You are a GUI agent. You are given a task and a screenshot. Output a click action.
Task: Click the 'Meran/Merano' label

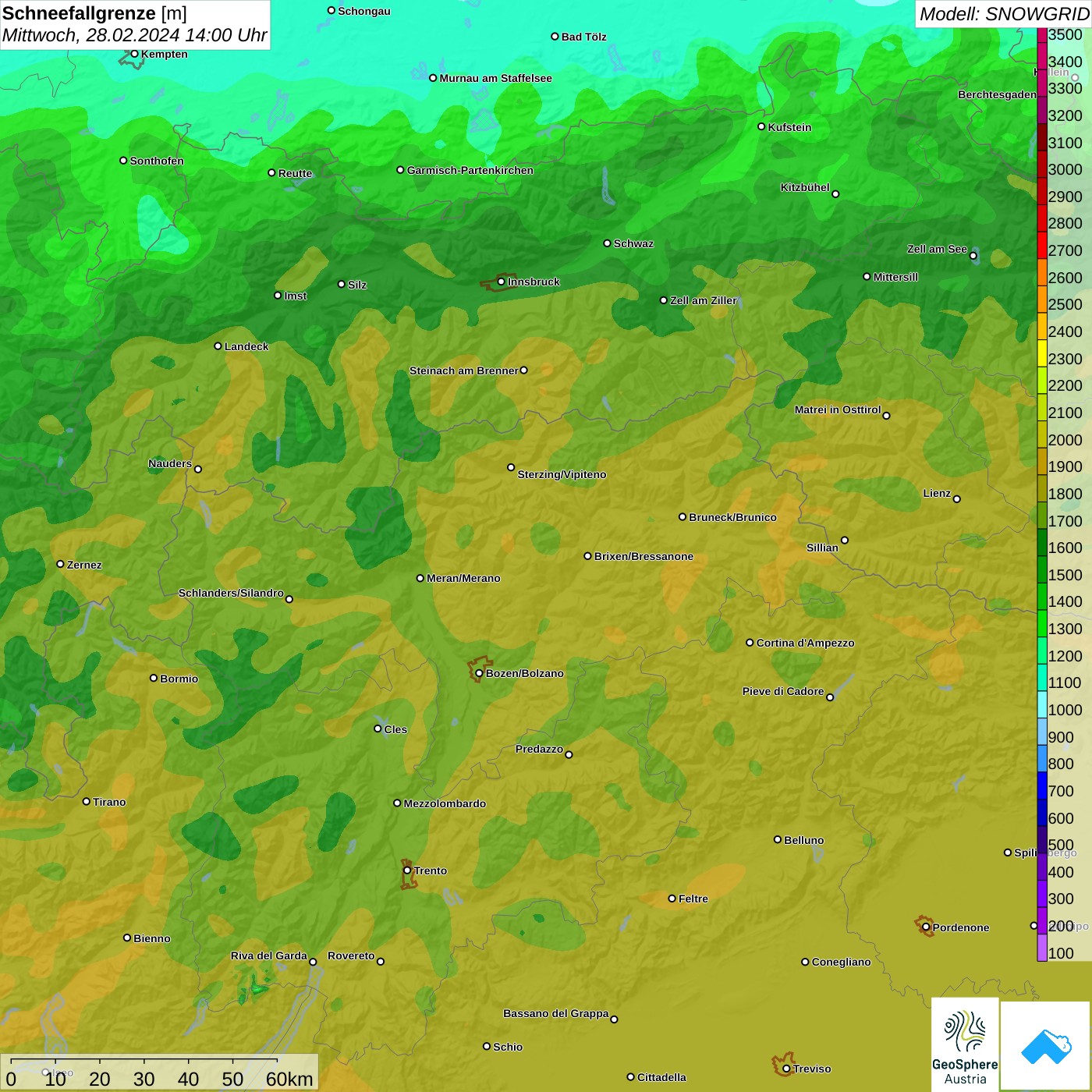(x=463, y=578)
